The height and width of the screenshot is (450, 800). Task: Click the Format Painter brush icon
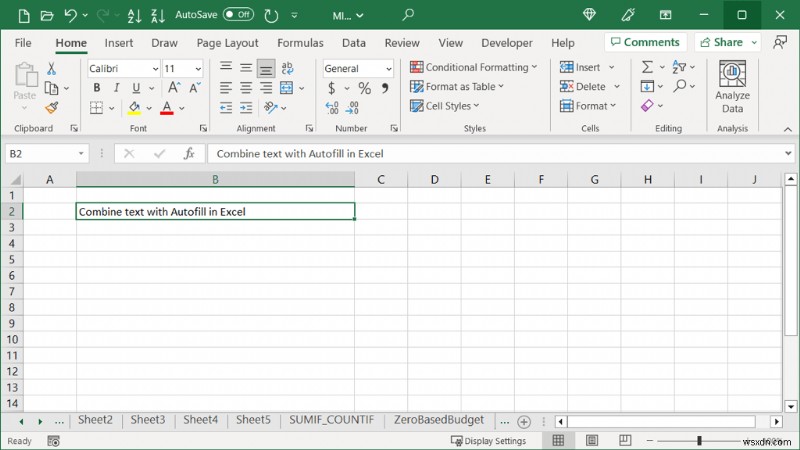(52, 108)
